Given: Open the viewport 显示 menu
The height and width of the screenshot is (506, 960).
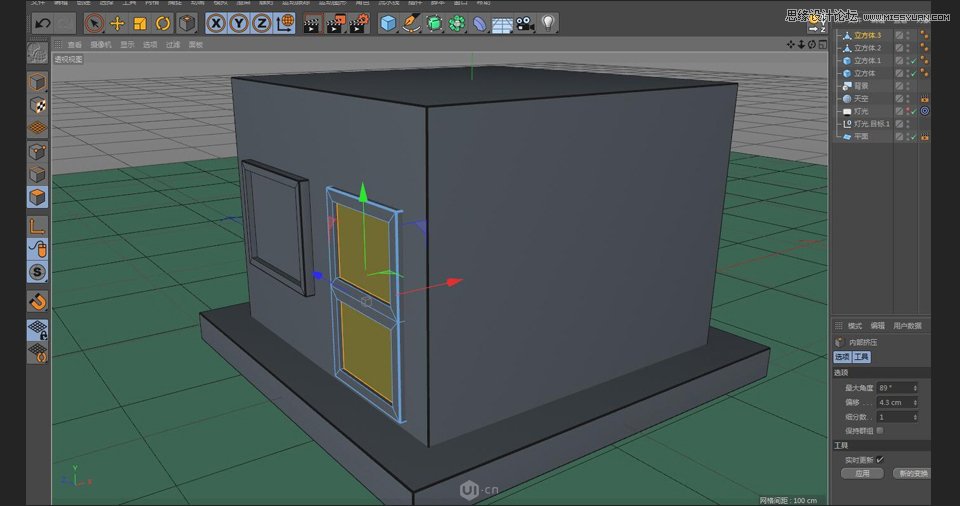Looking at the screenshot, I should [127, 45].
